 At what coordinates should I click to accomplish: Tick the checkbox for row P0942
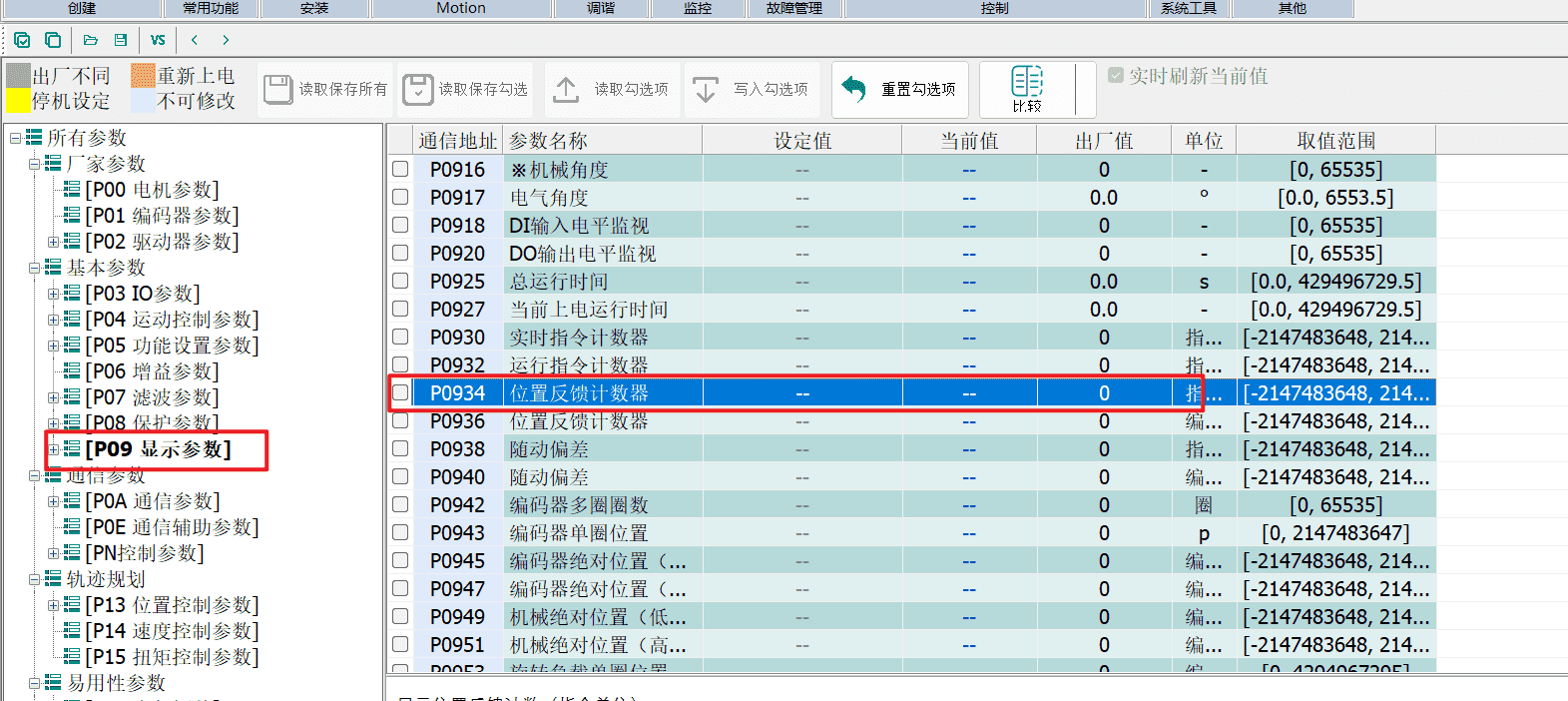pyautogui.click(x=400, y=504)
